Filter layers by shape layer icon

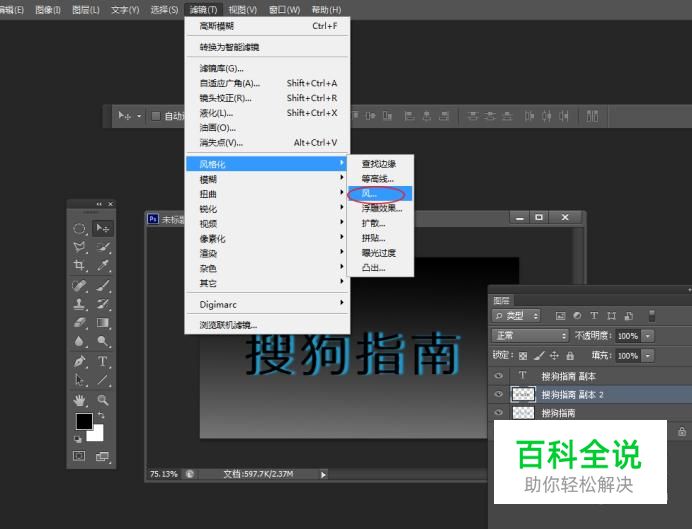612,316
